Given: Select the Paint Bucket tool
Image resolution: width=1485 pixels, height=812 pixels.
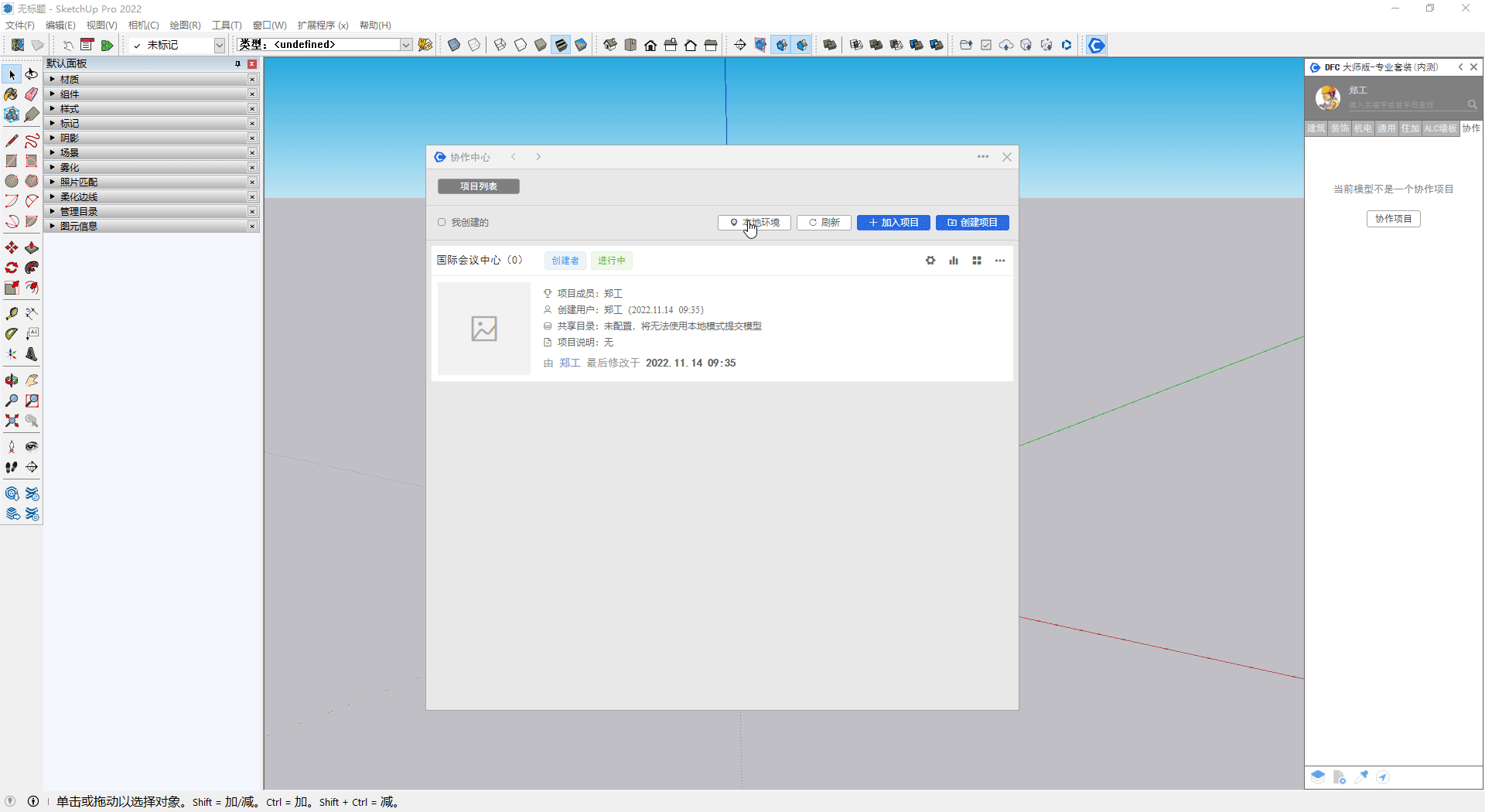Looking at the screenshot, I should (x=11, y=94).
